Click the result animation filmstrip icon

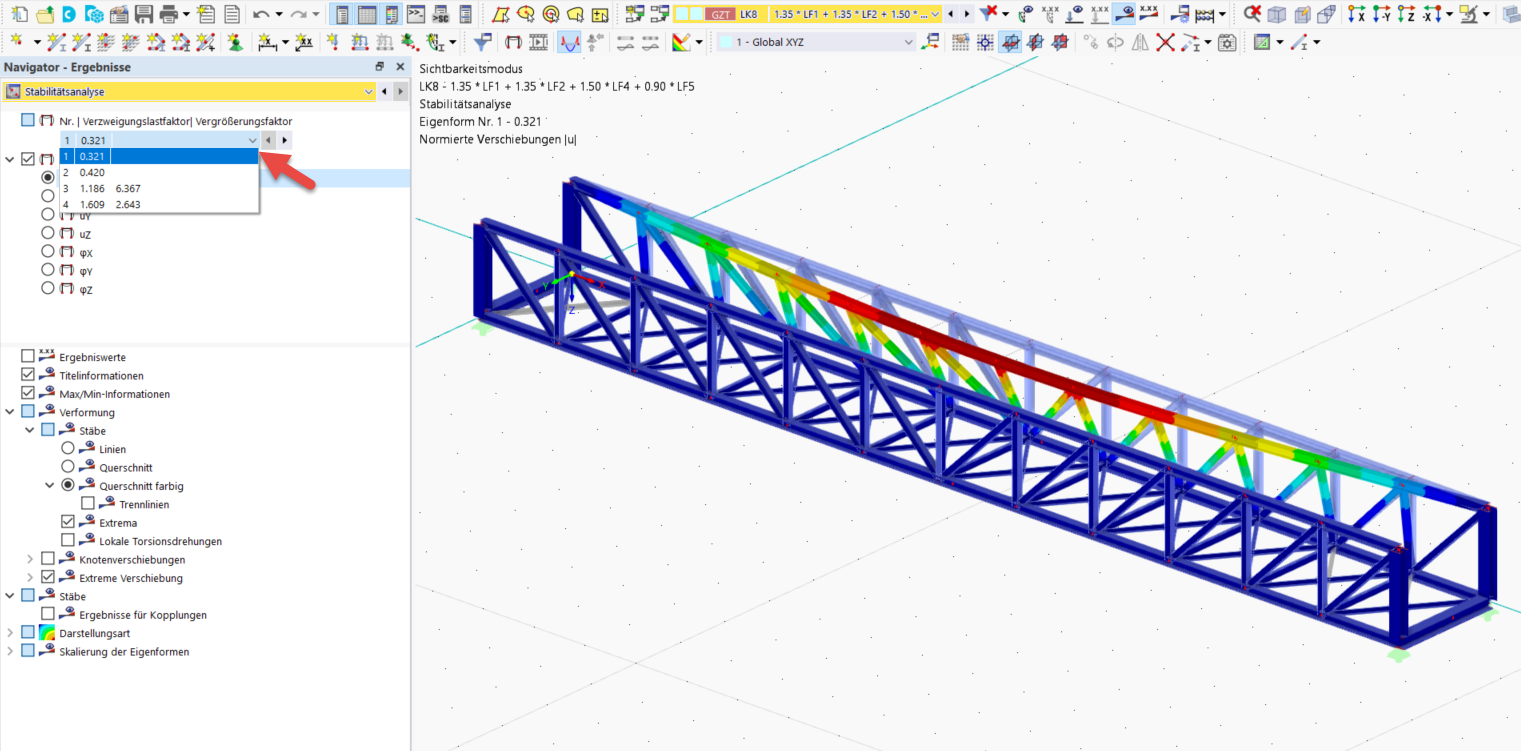tap(539, 42)
